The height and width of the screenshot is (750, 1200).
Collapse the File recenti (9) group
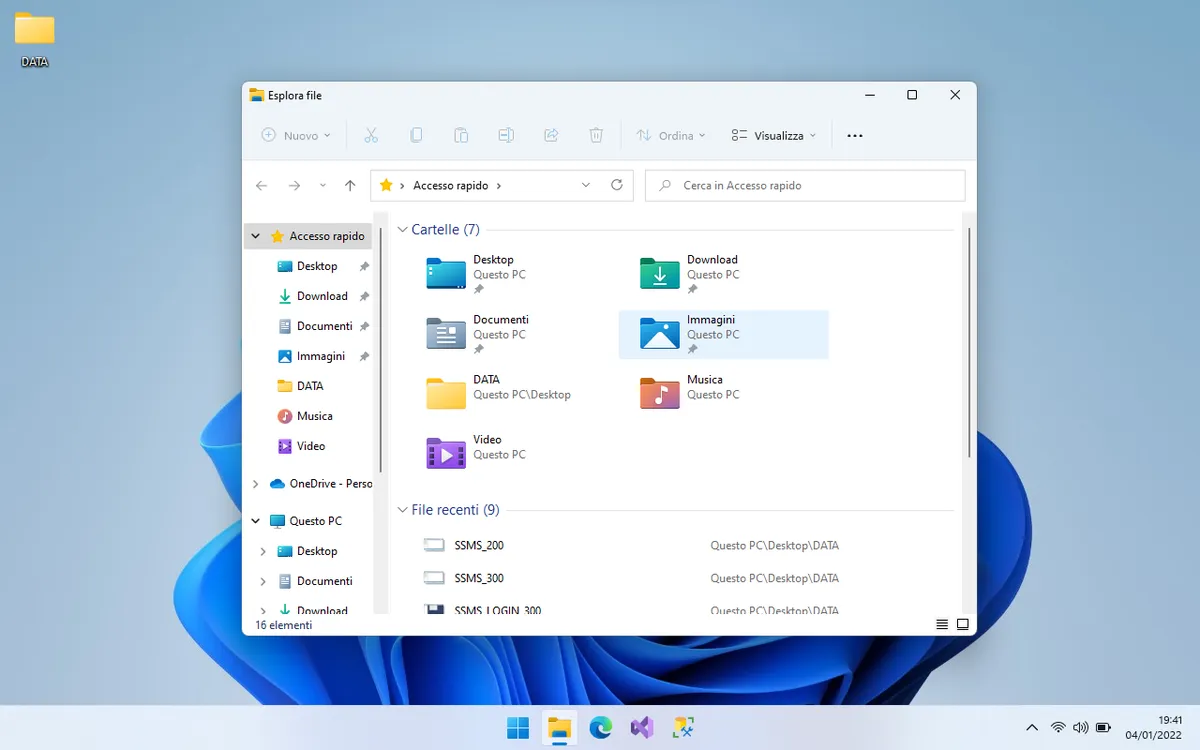coord(402,510)
